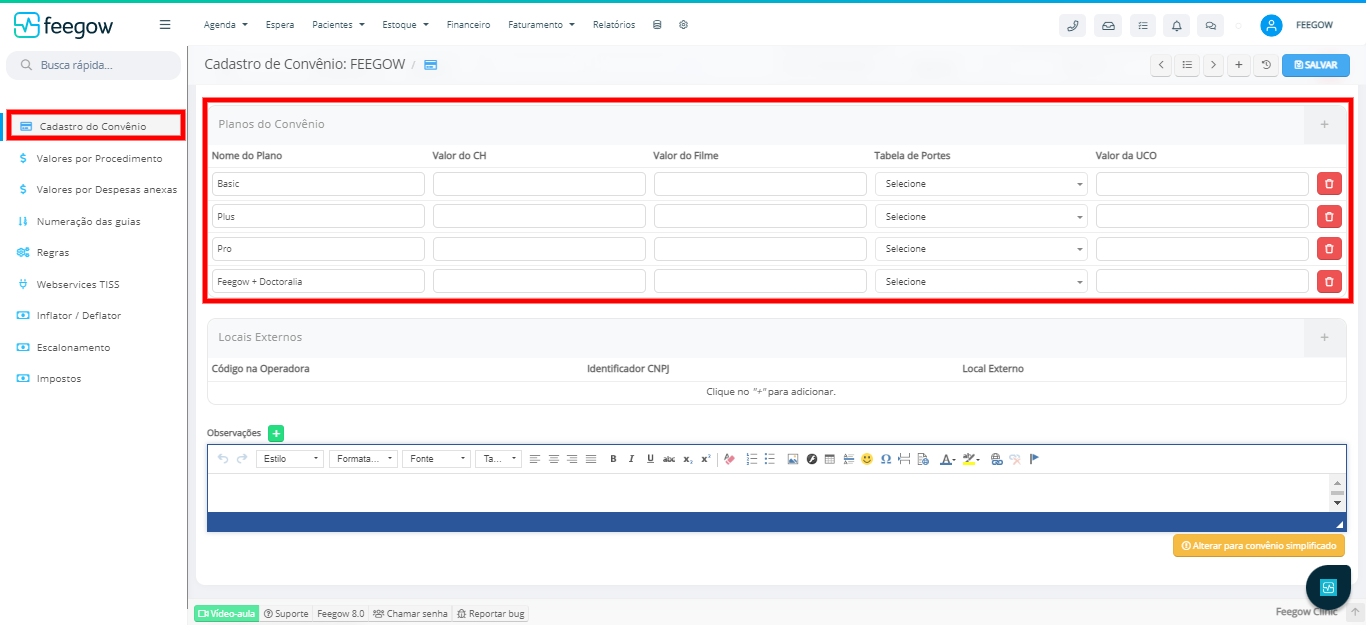The height and width of the screenshot is (625, 1366).
Task: Open Numeração das guias in sidebar
Action: [x=88, y=221]
